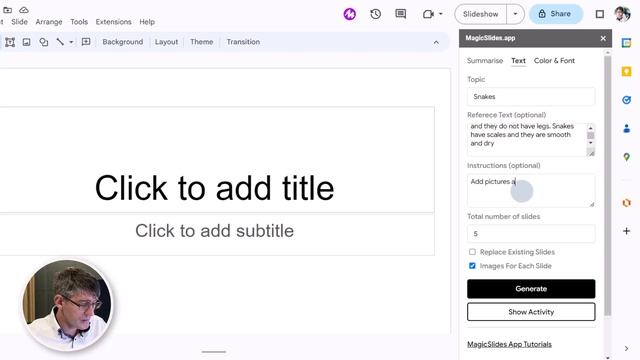
Task: Collapse the toolbar with the chevron
Action: pyautogui.click(x=436, y=42)
